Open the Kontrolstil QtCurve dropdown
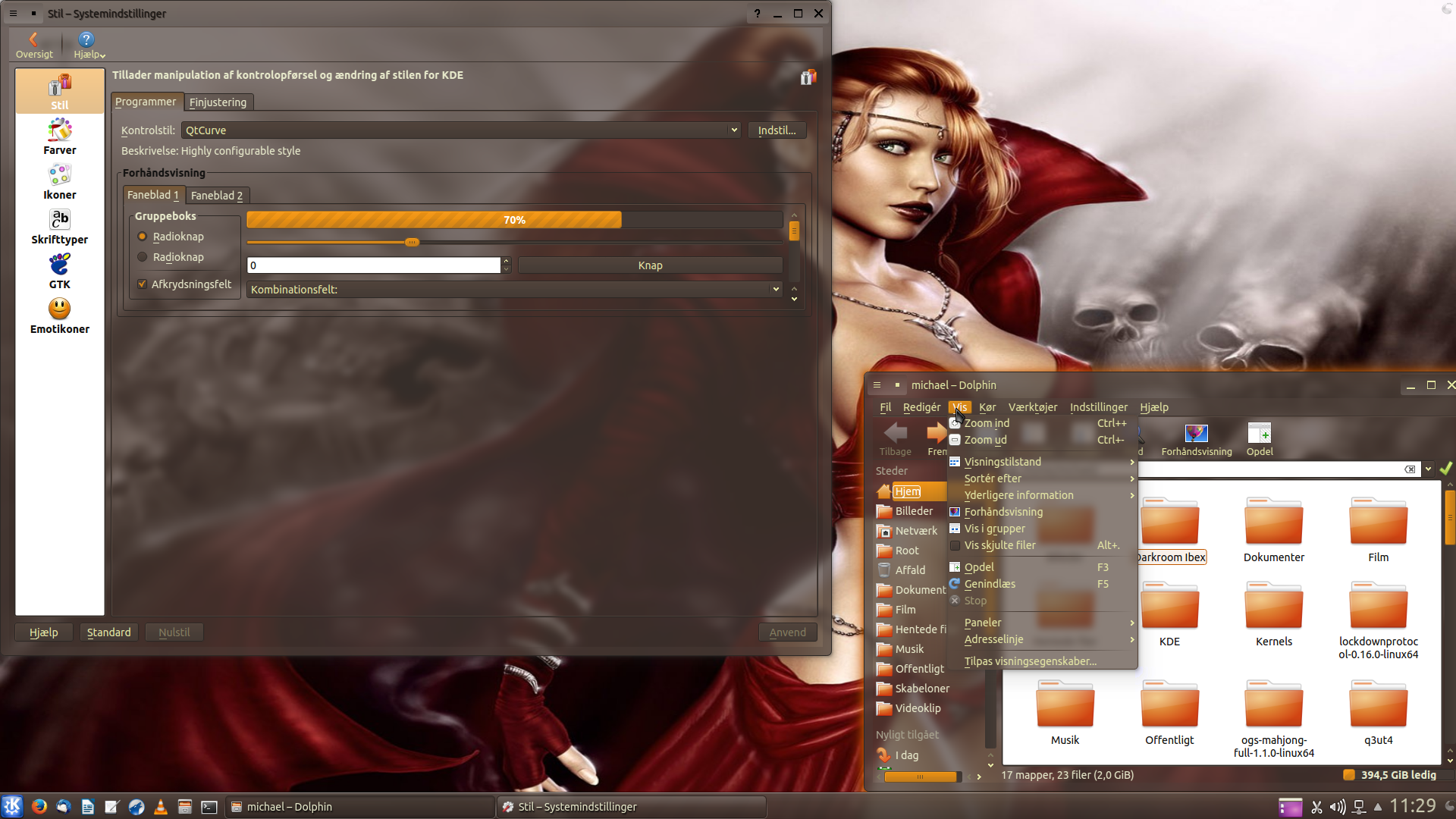 click(461, 130)
